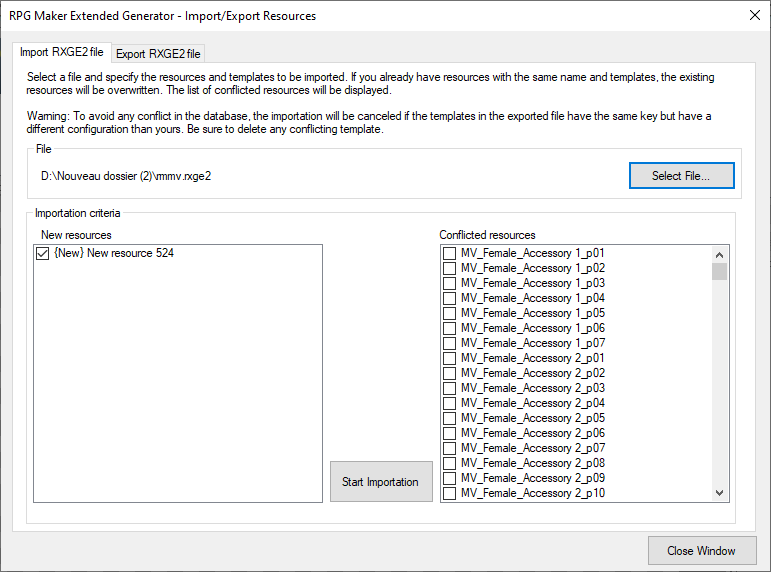Check MV_Female_Accessory 1_p01 checkbox
This screenshot has height=572, width=771.
449,253
